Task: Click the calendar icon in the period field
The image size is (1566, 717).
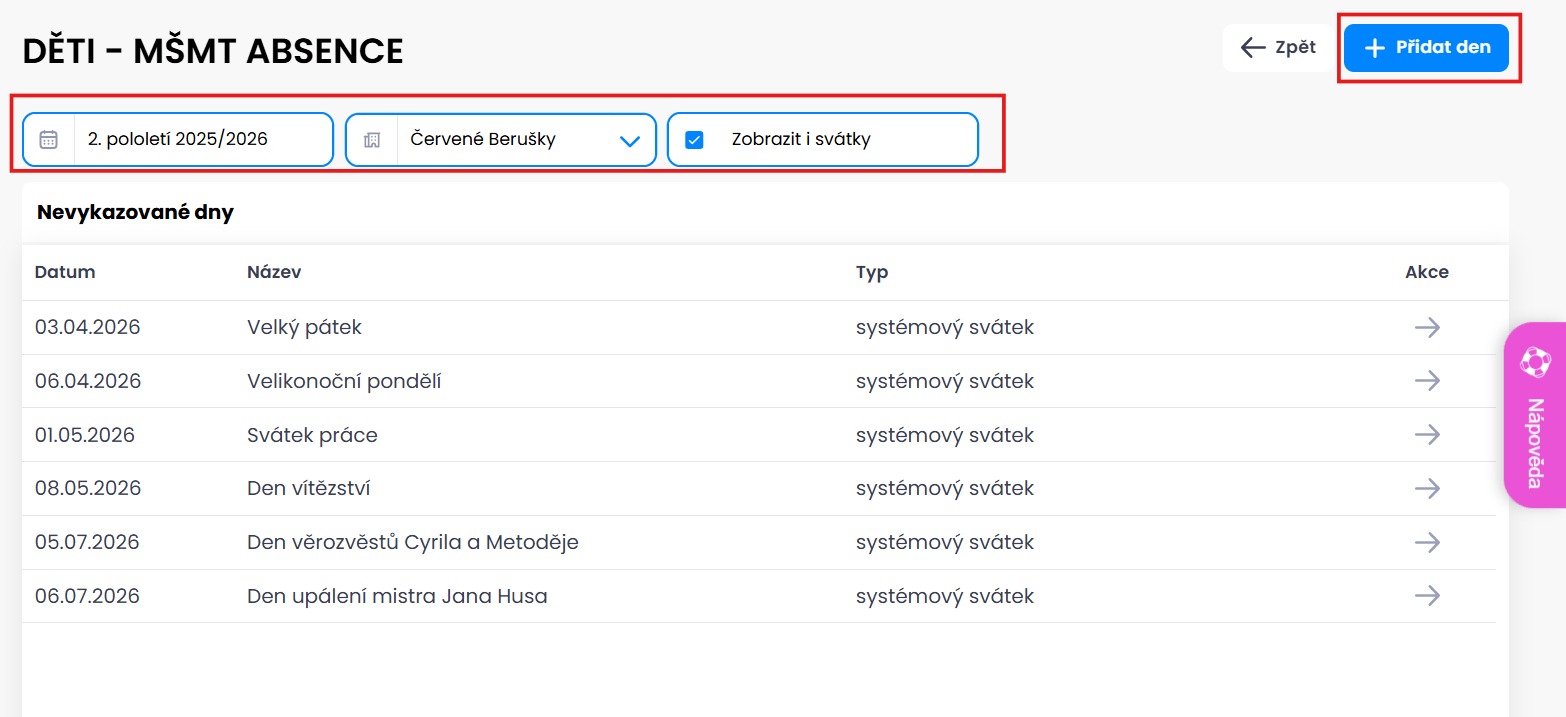Action: coord(48,139)
